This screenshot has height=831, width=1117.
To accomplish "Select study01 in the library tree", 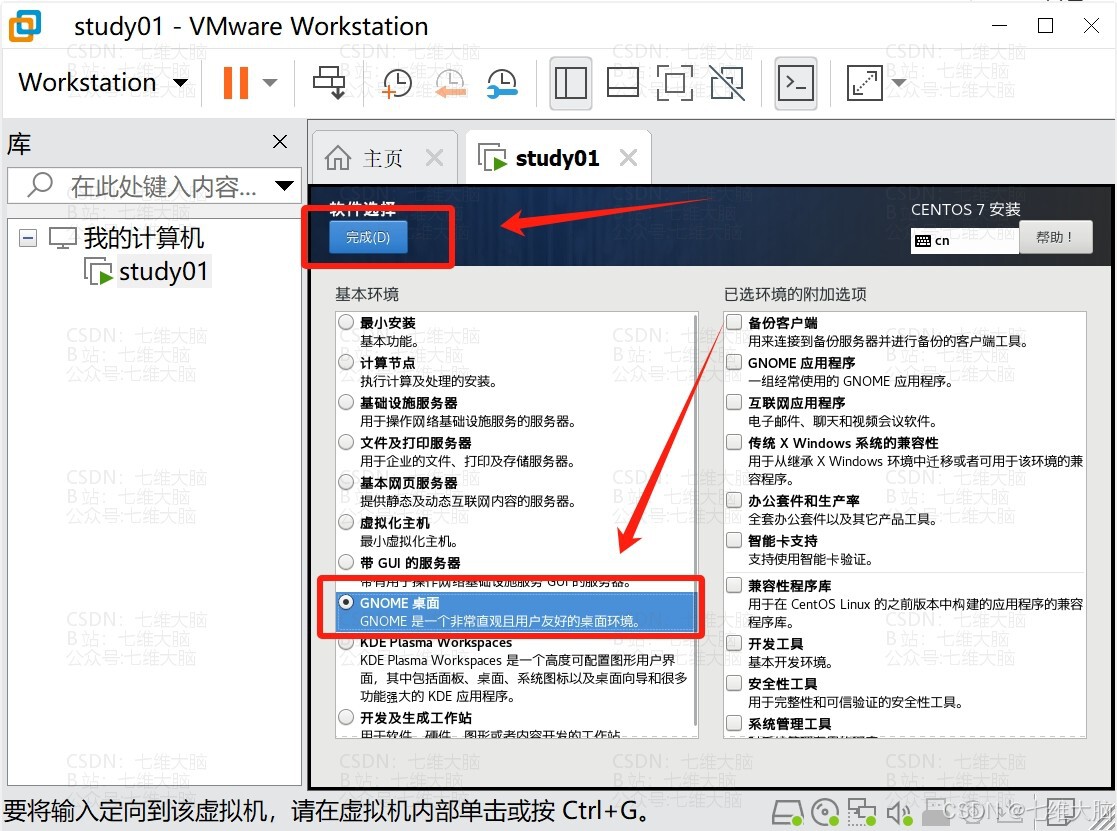I will pyautogui.click(x=163, y=272).
